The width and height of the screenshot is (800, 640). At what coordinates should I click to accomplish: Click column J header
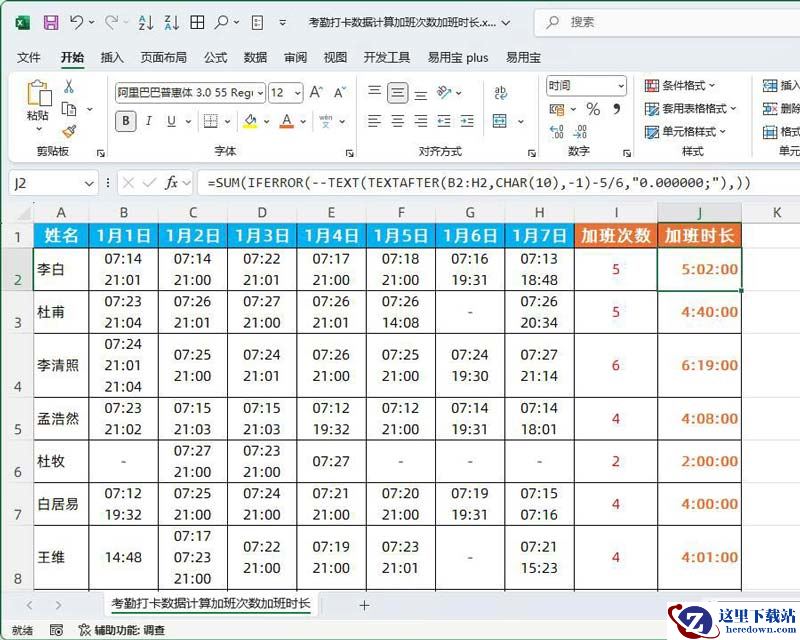699,212
